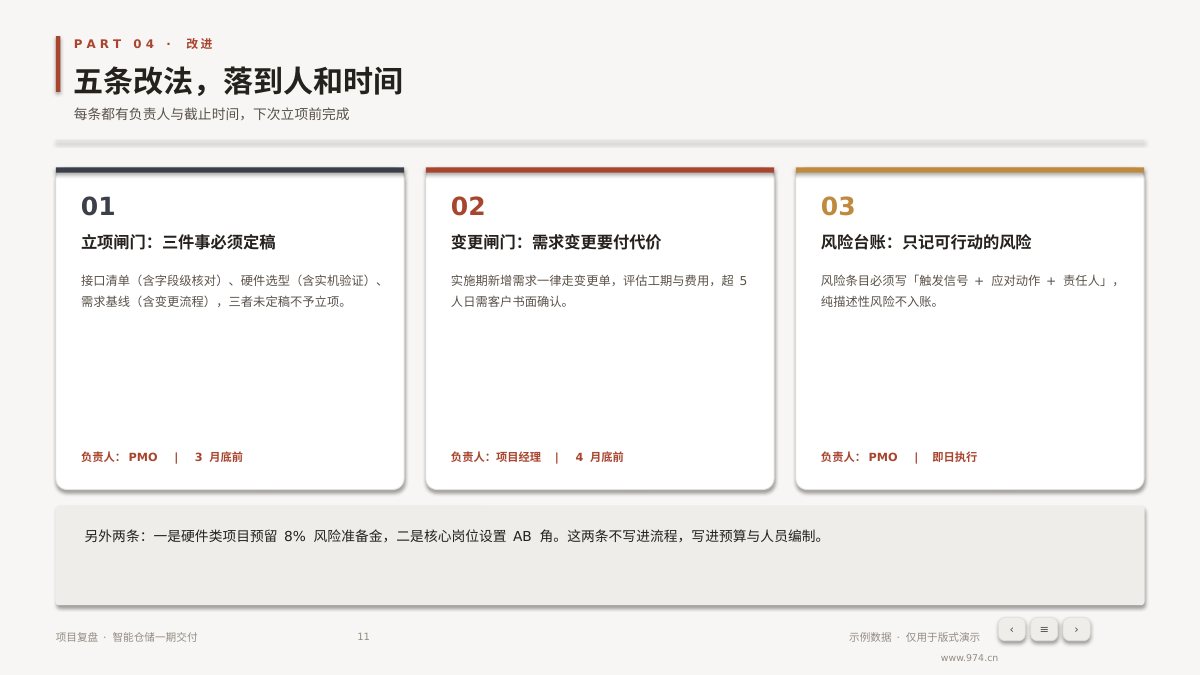The height and width of the screenshot is (675, 1200).
Task: Select heading '立项闸门：三件事必须定稿'
Action: 178,242
